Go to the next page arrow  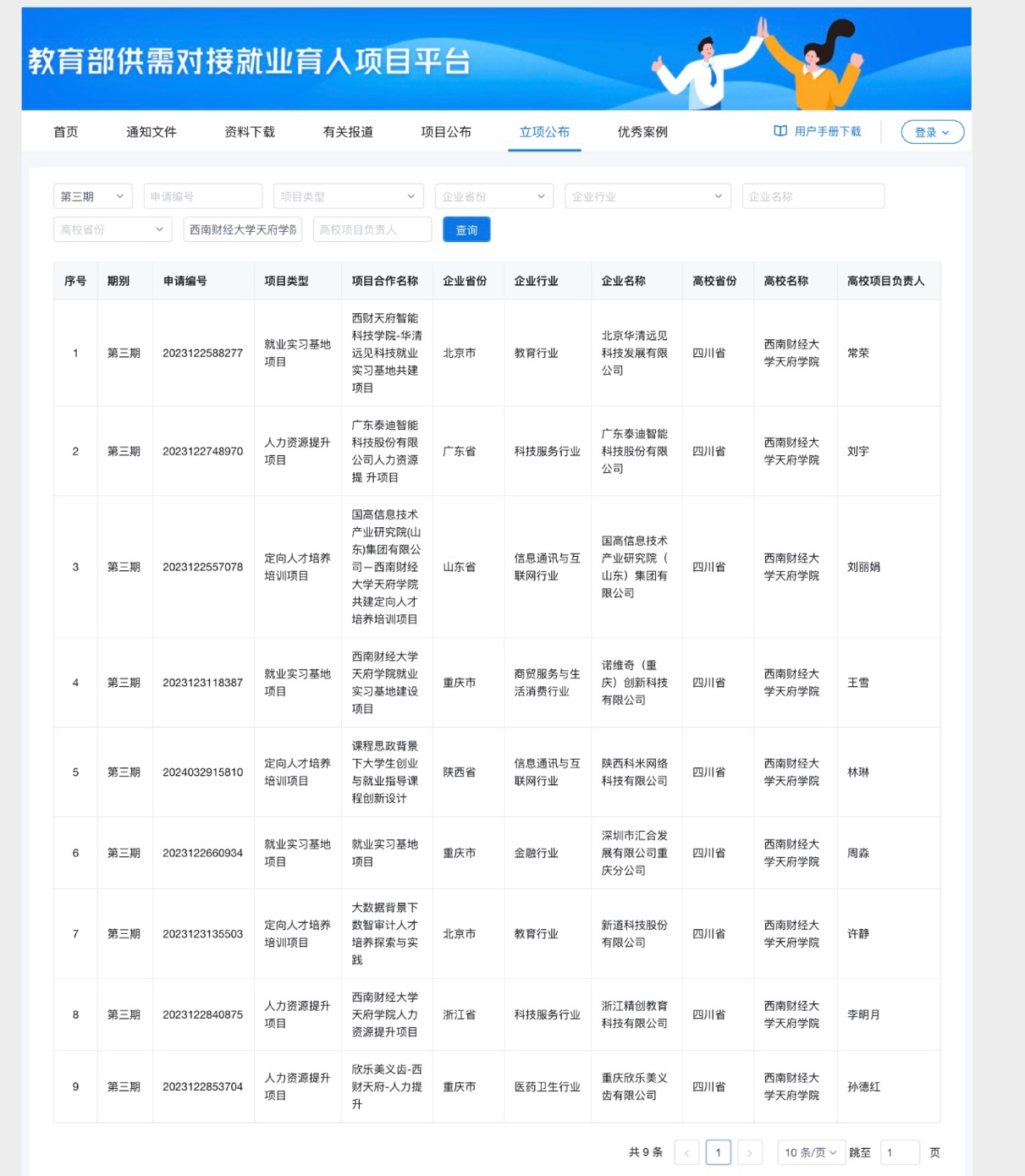749,1152
